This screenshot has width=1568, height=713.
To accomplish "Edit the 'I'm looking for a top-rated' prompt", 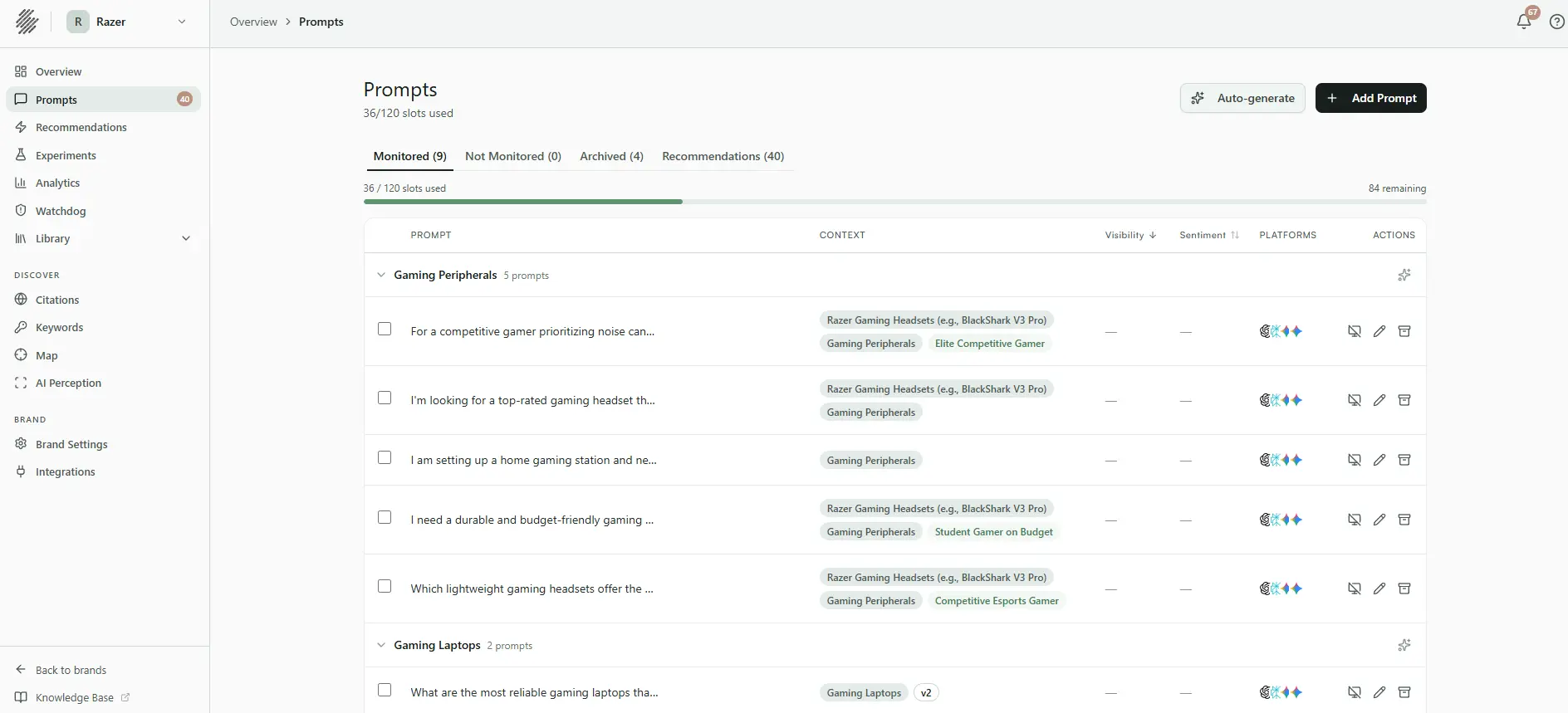I will (1379, 400).
